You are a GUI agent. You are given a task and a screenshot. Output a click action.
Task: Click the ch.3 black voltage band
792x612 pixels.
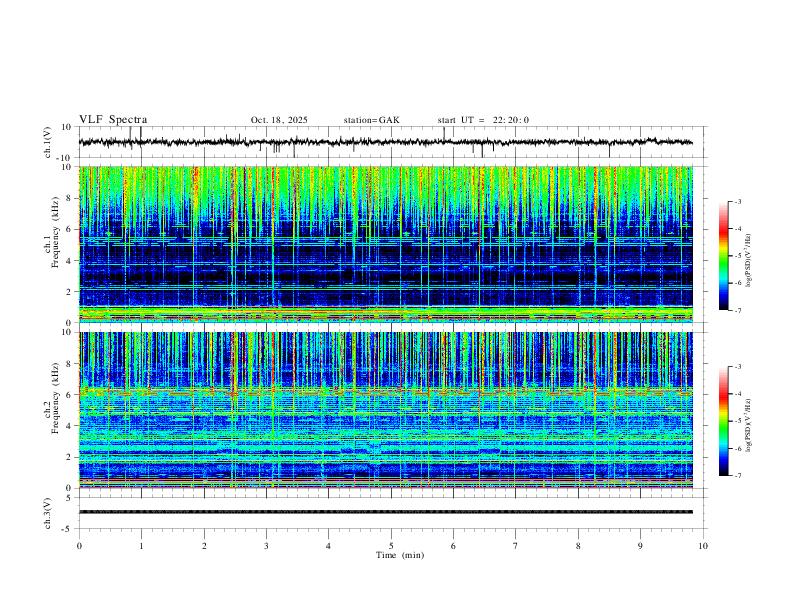(x=386, y=512)
